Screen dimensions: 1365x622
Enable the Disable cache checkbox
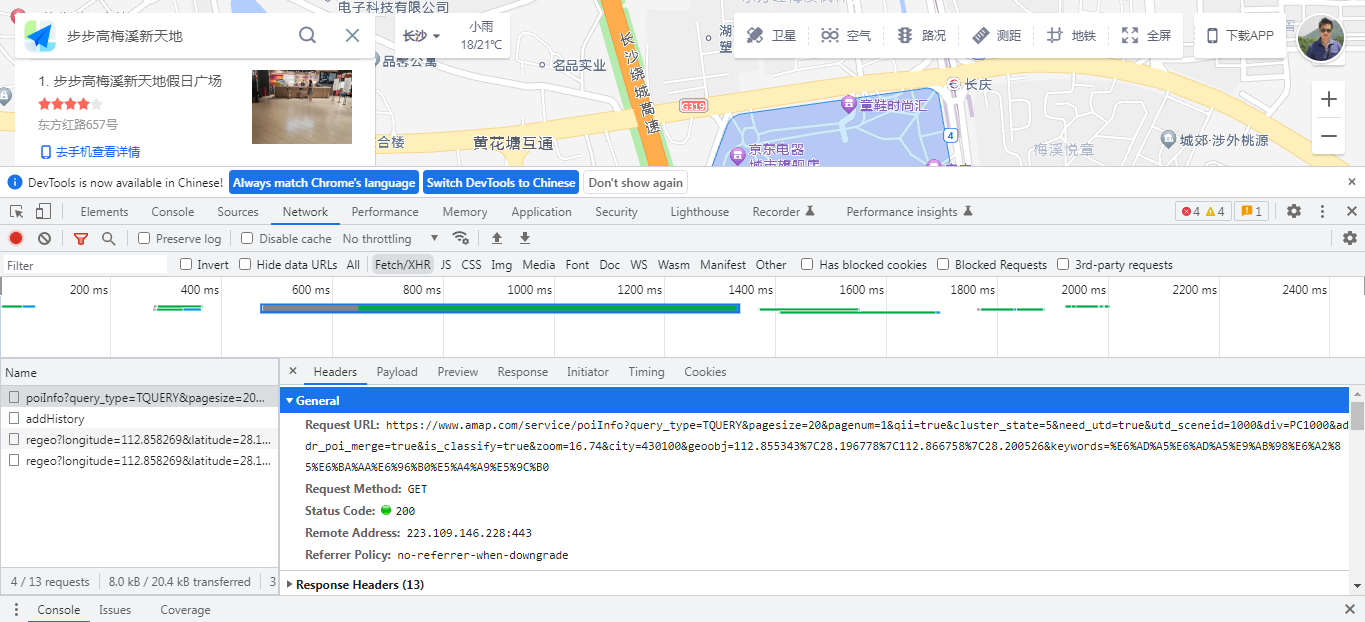point(246,238)
